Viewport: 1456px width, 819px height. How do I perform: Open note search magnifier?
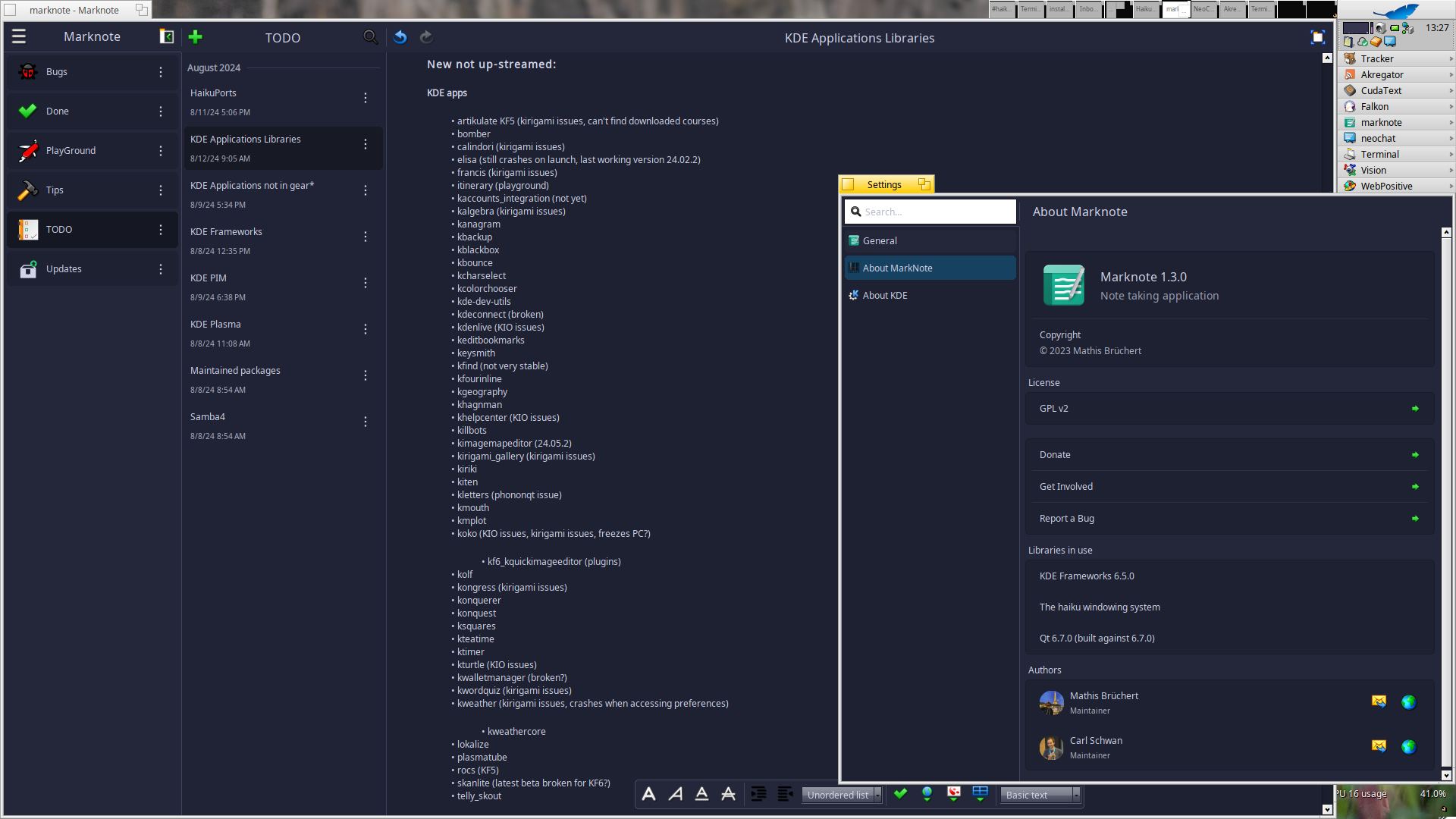tap(370, 36)
